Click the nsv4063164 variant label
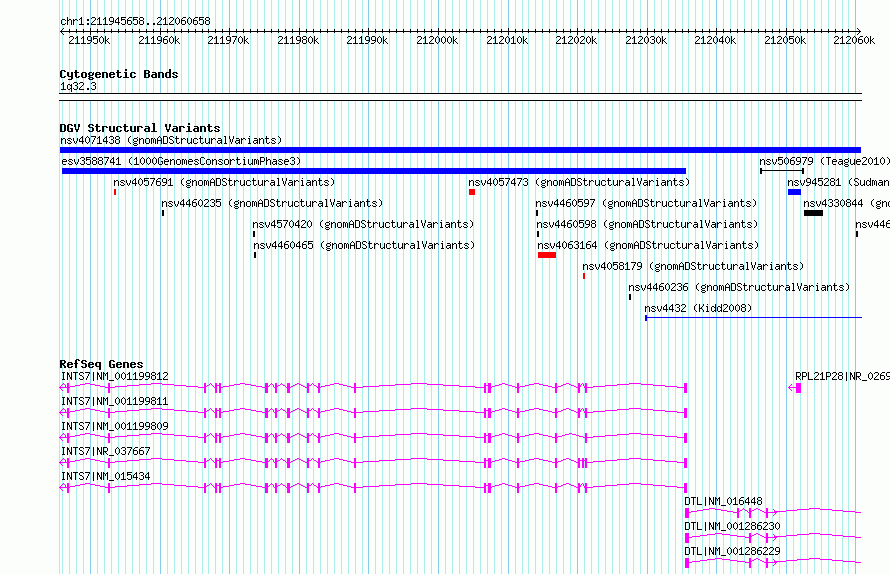 [648, 245]
